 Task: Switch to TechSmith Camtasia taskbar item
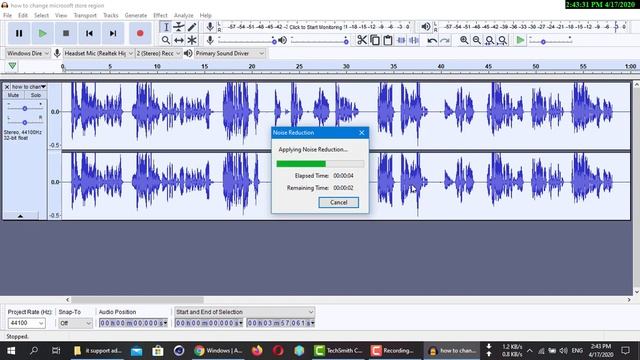339,351
